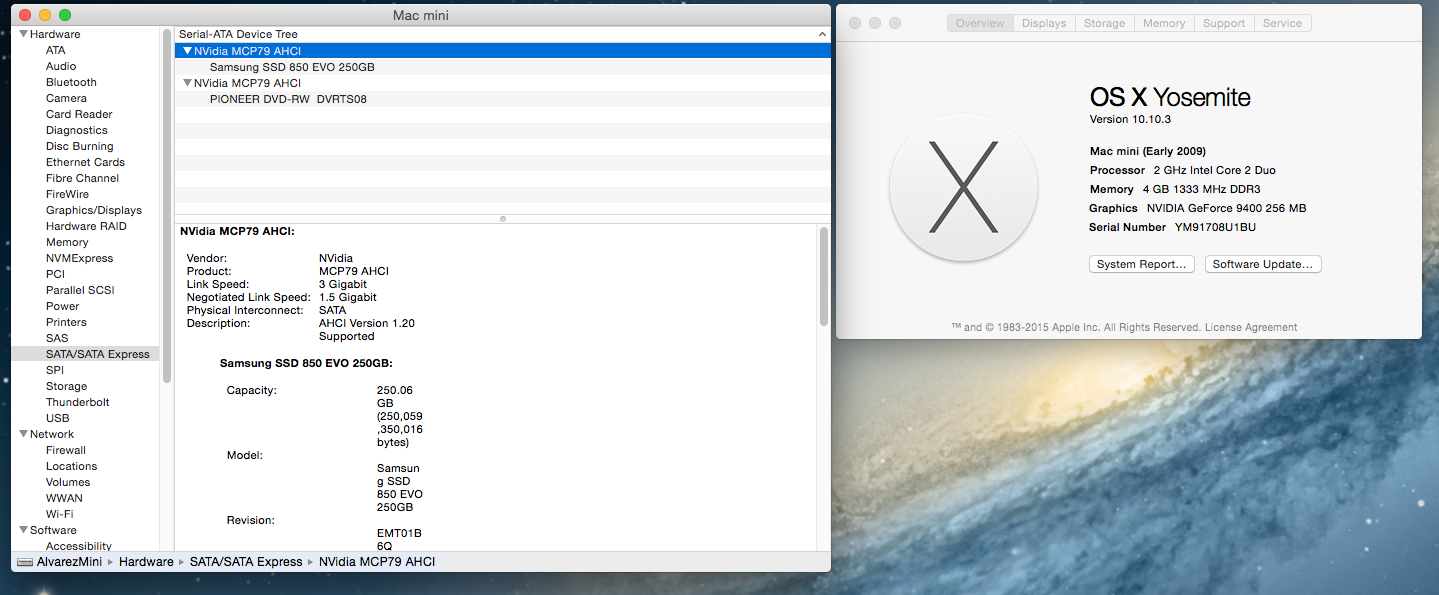1439x595 pixels.
Task: Click the AlvarezMini computer icon in path bar
Action: 24,562
